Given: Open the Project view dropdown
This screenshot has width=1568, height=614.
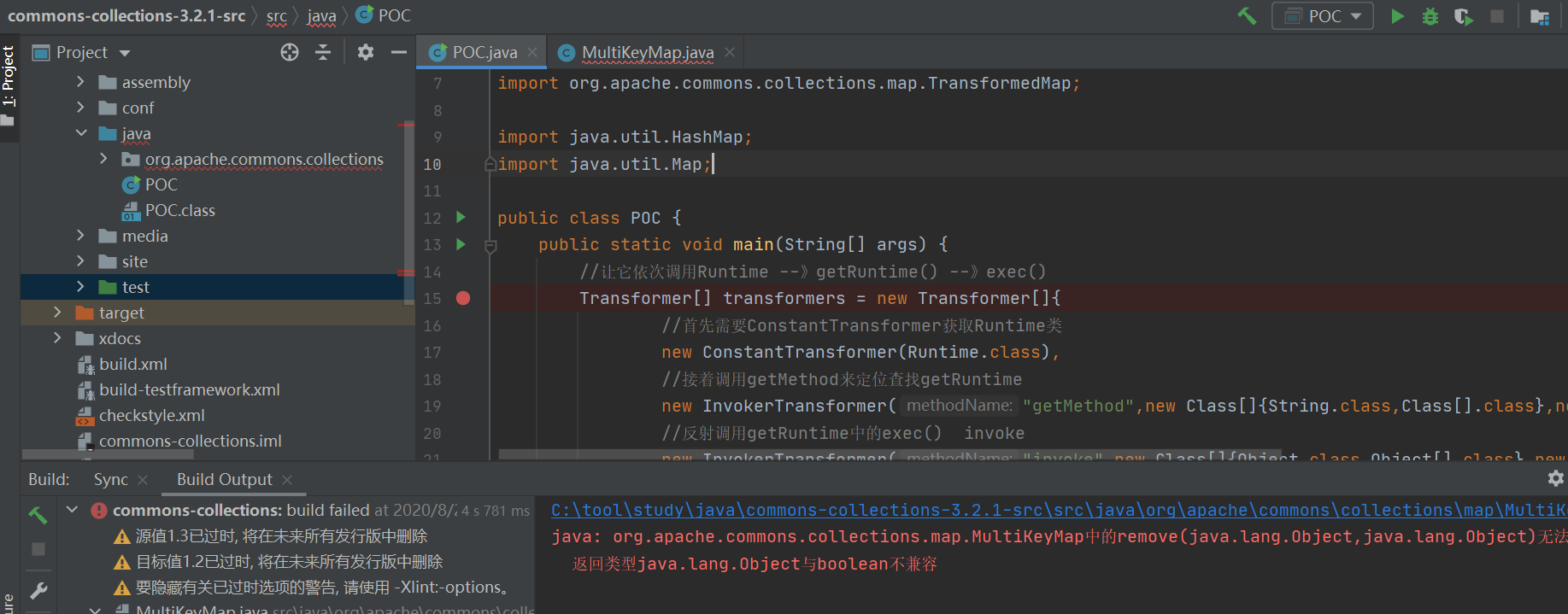Looking at the screenshot, I should 125,53.
